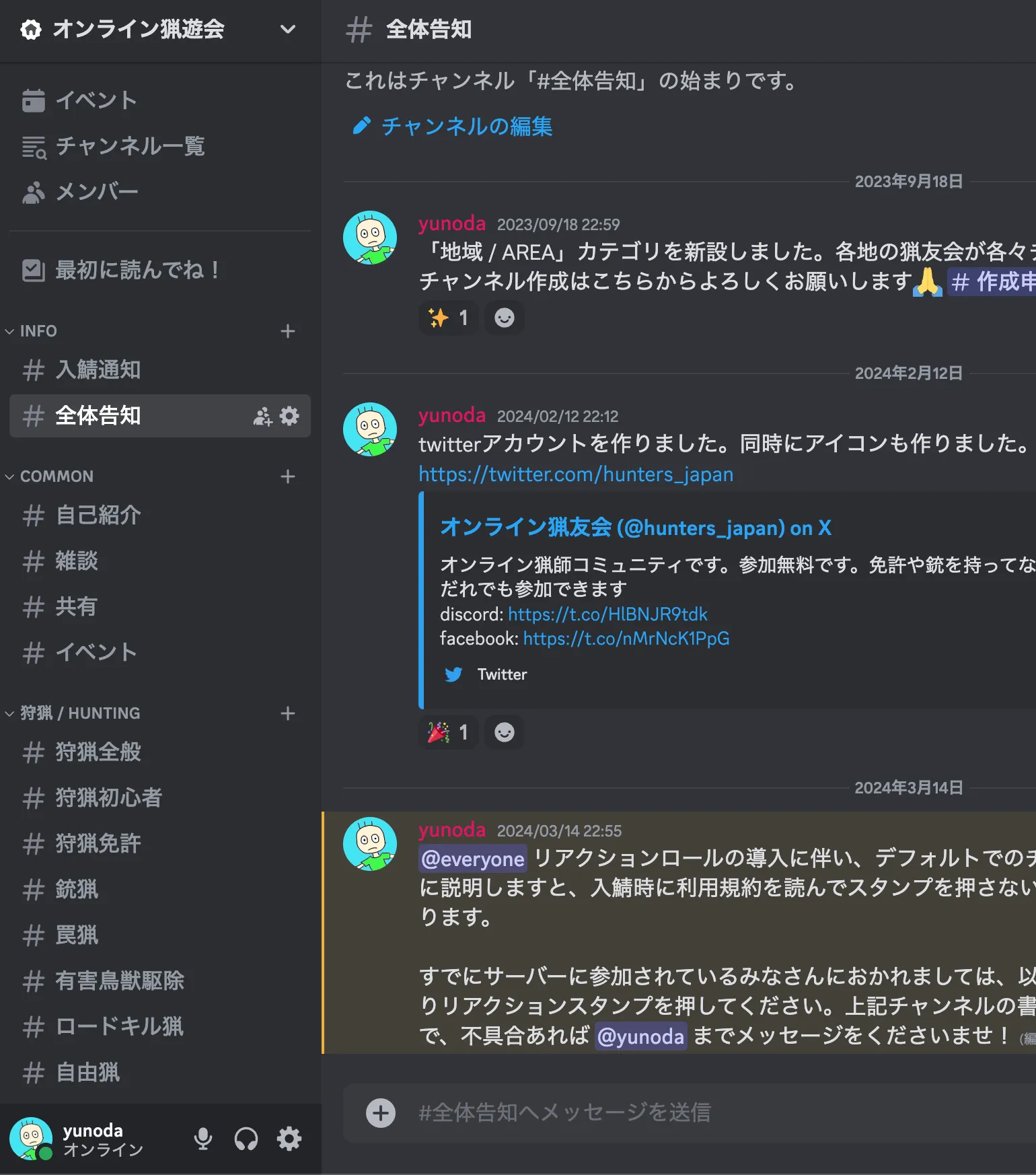1036x1175 pixels.
Task: Toggle the sparkles reaction on first message
Action: [x=449, y=318]
